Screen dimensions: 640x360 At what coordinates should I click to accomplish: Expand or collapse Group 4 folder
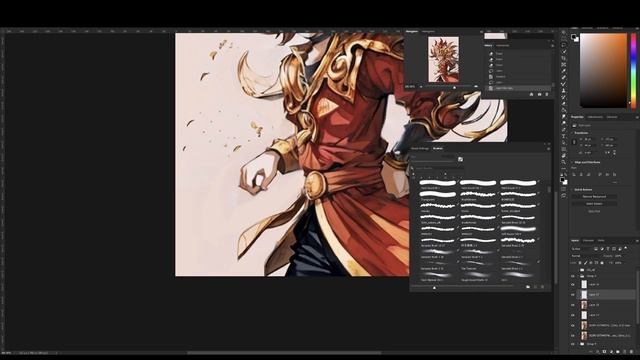pyautogui.click(x=578, y=276)
